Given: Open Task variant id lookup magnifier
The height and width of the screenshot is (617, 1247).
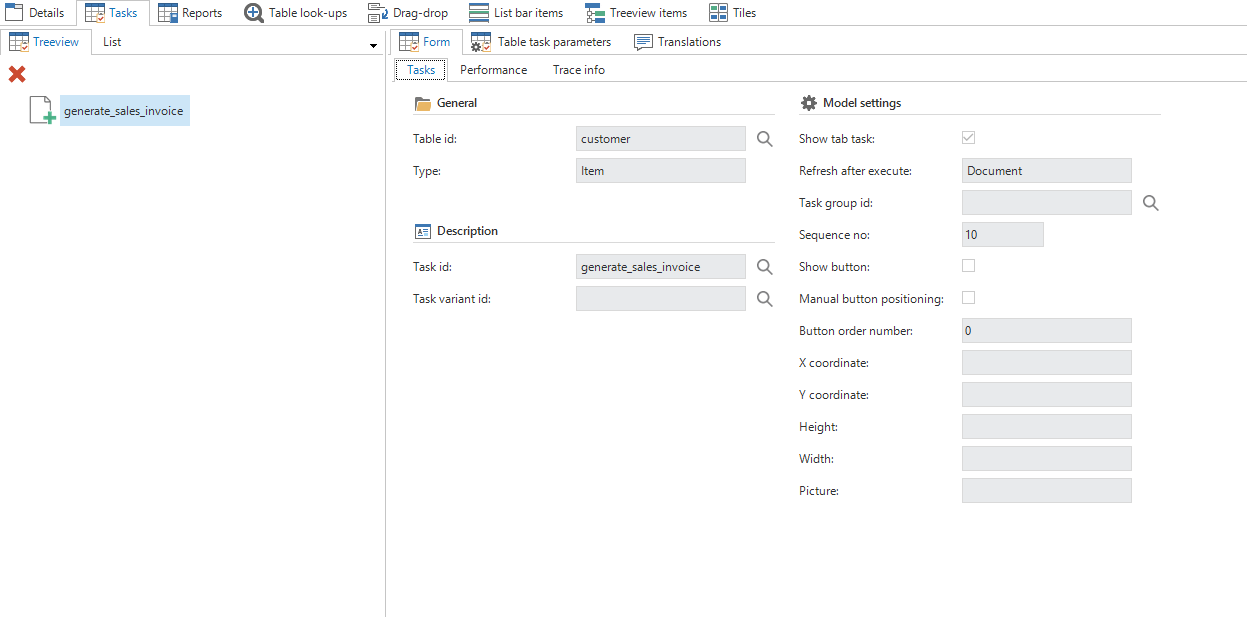Looking at the screenshot, I should point(764,299).
